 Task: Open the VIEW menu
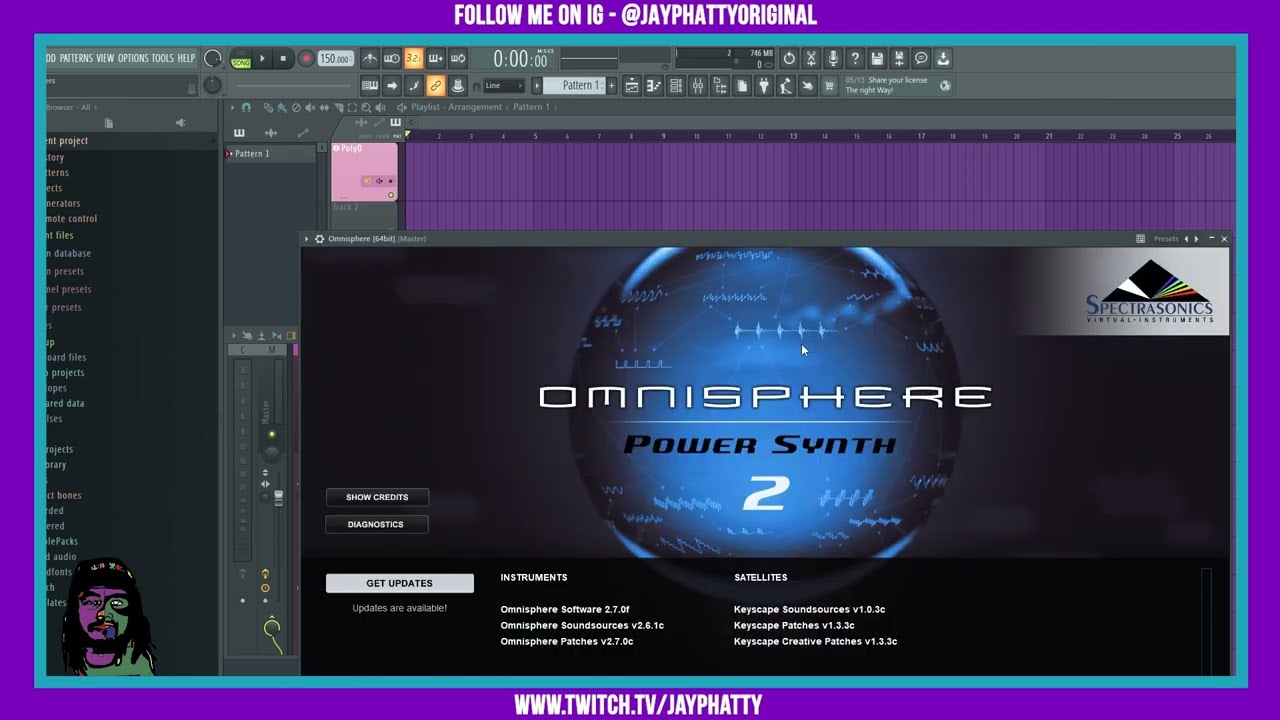click(x=105, y=58)
